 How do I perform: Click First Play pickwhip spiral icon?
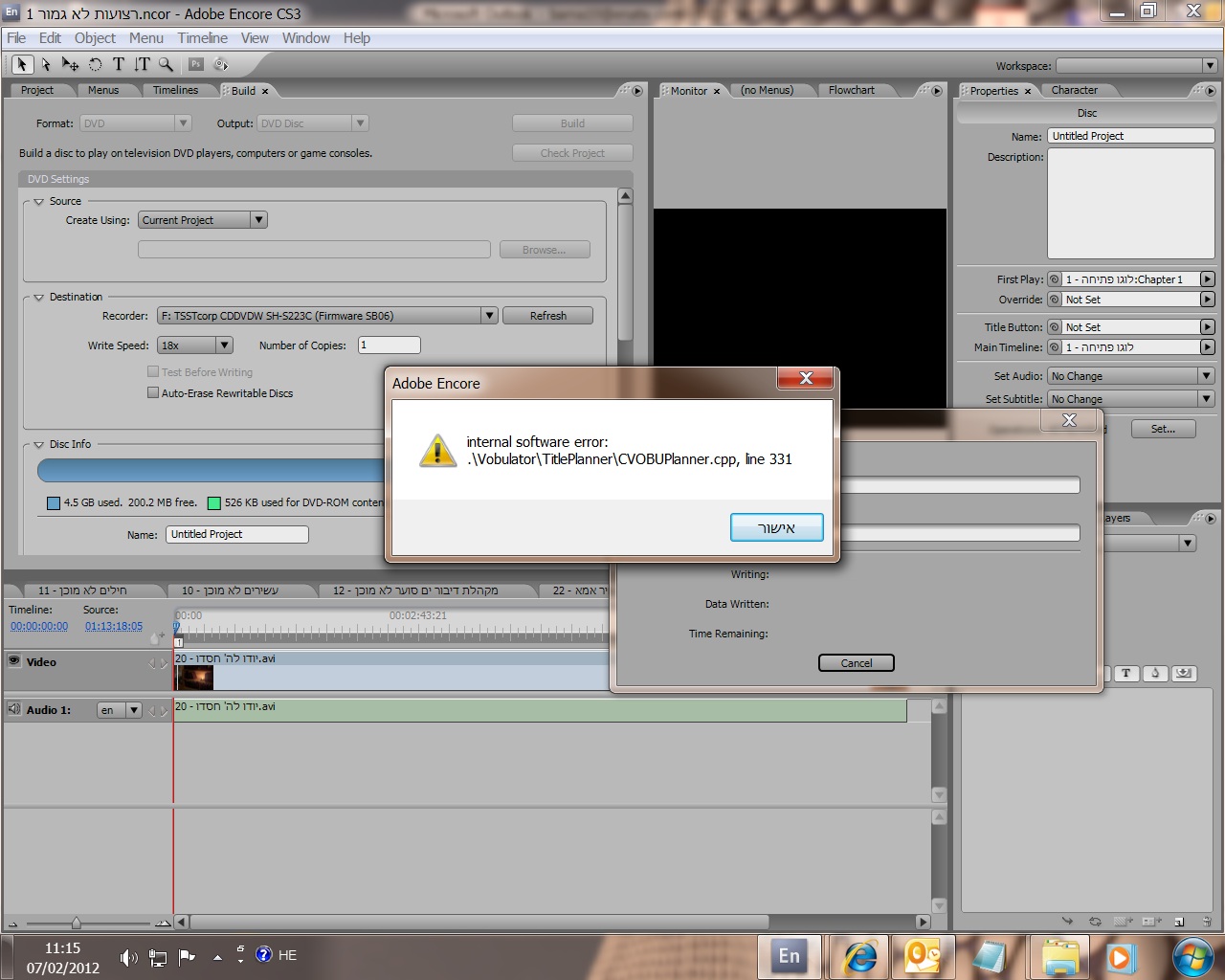(x=1055, y=279)
